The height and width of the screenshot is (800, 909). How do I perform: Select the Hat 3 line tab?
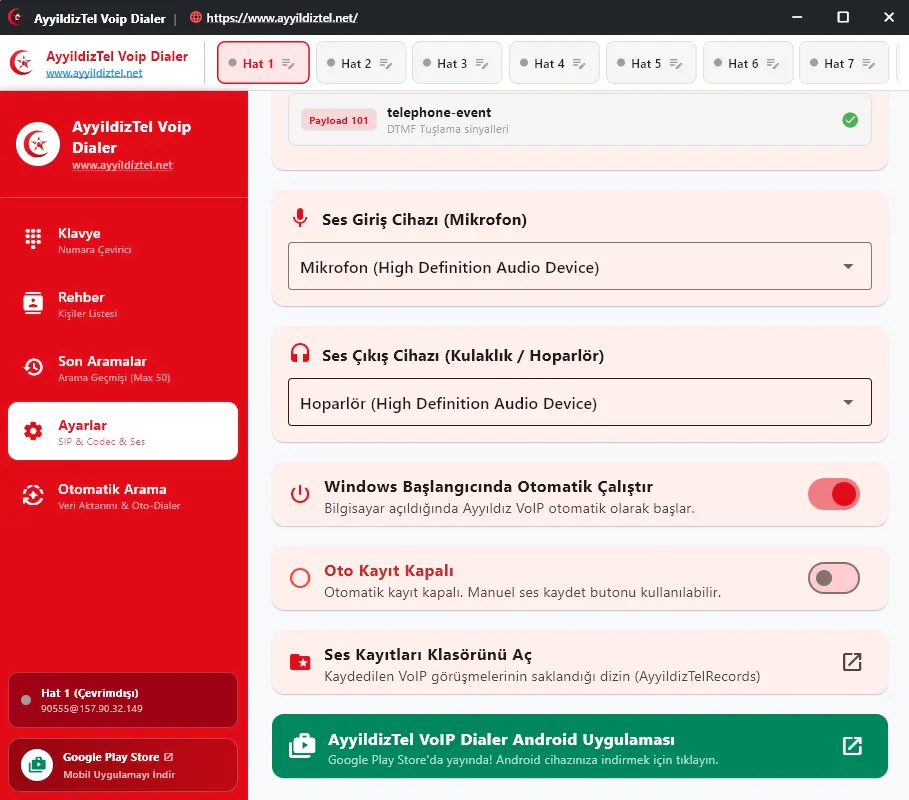457,63
